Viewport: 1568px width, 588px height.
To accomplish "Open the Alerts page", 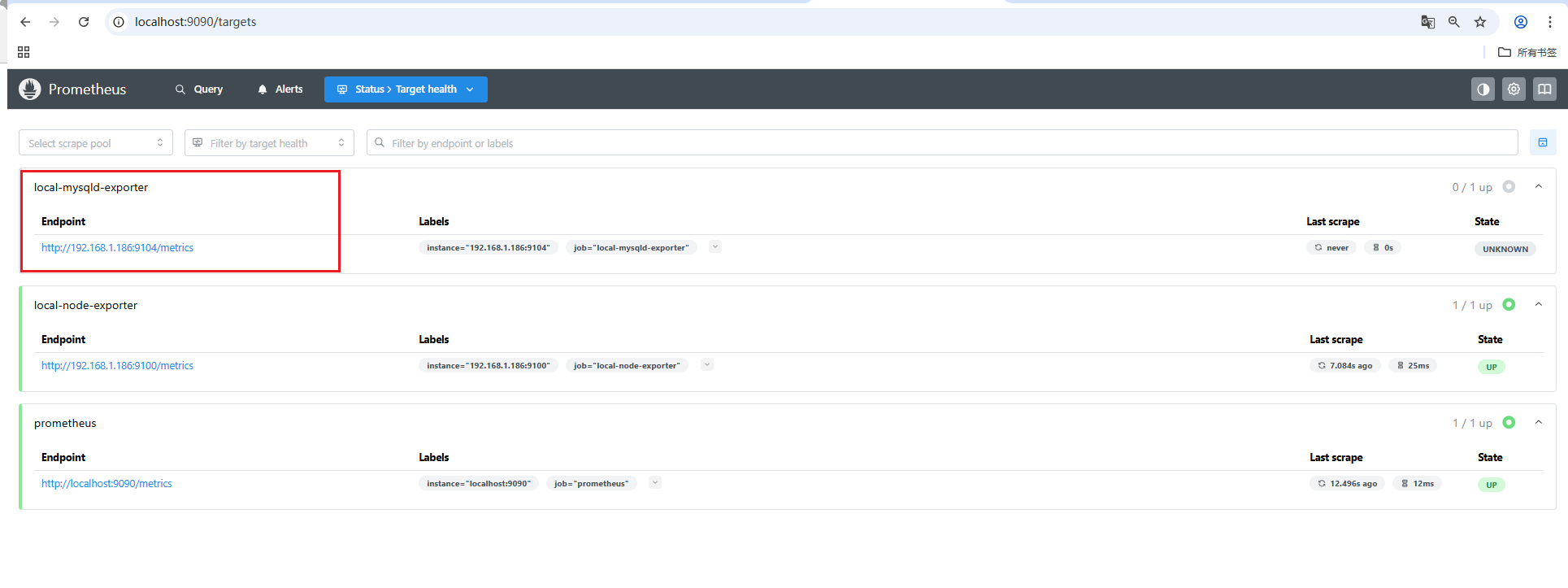I will (x=280, y=89).
